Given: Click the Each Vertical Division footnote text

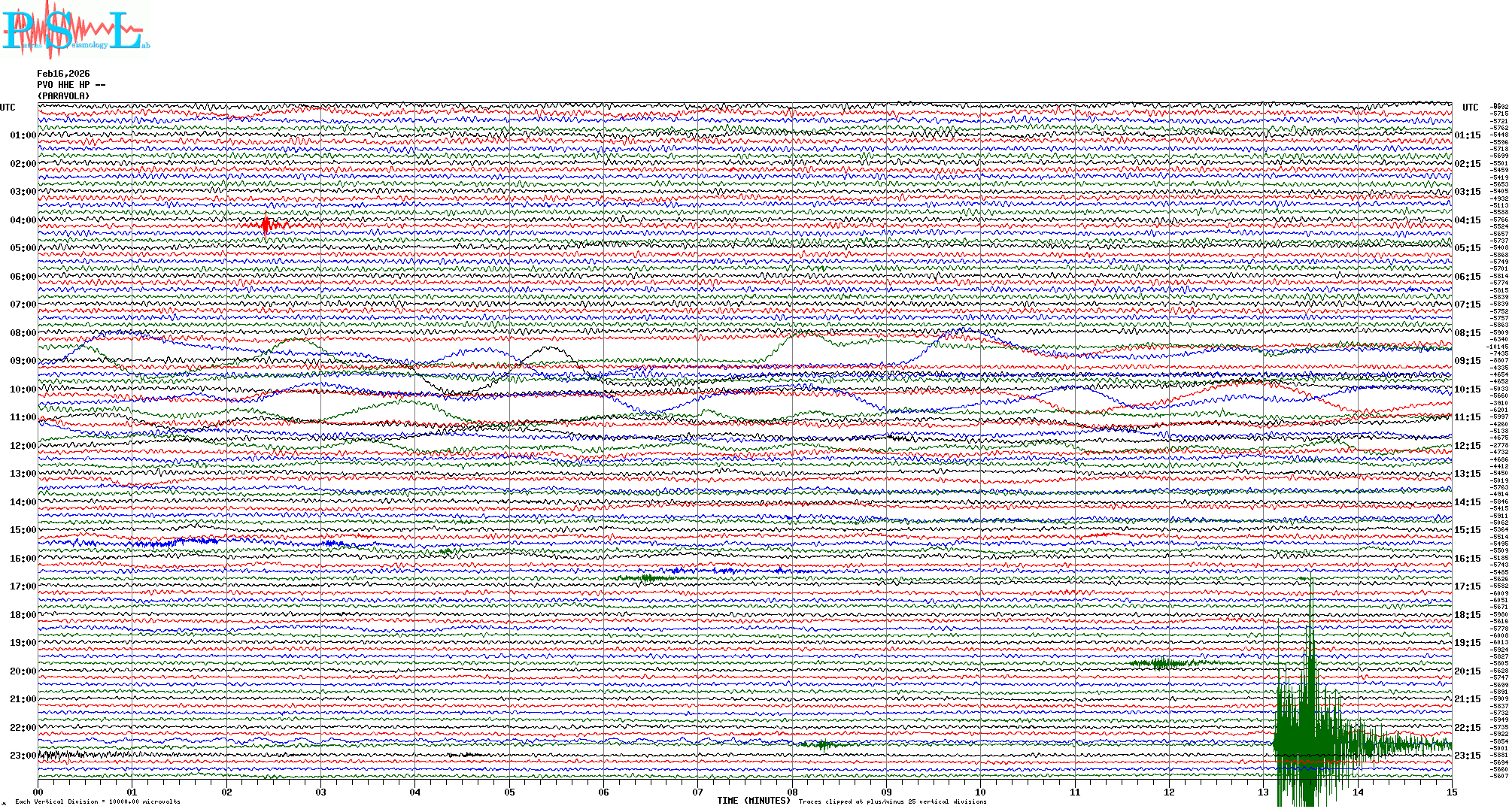Looking at the screenshot, I should [98, 801].
